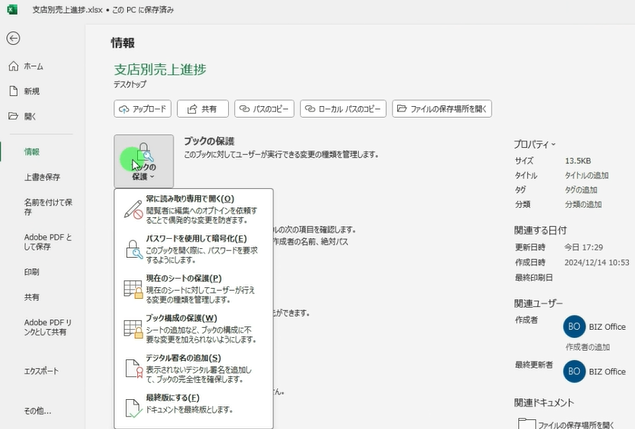Viewport: 635px width, 429px height.
Task: Click the BIZ Office name beside 作成者
Action: point(607,327)
